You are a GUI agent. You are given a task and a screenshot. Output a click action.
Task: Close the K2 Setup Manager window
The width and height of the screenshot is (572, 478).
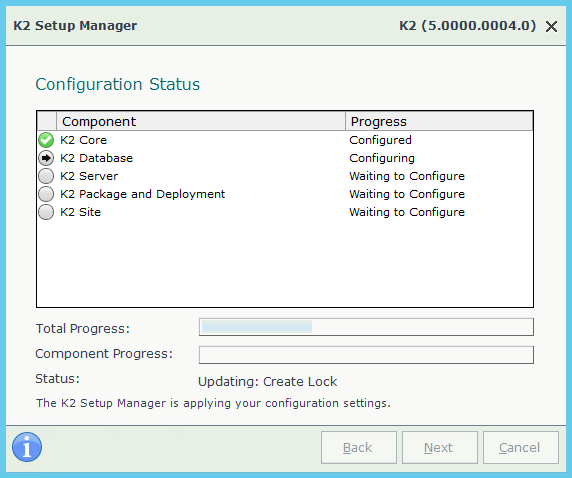tap(551, 26)
